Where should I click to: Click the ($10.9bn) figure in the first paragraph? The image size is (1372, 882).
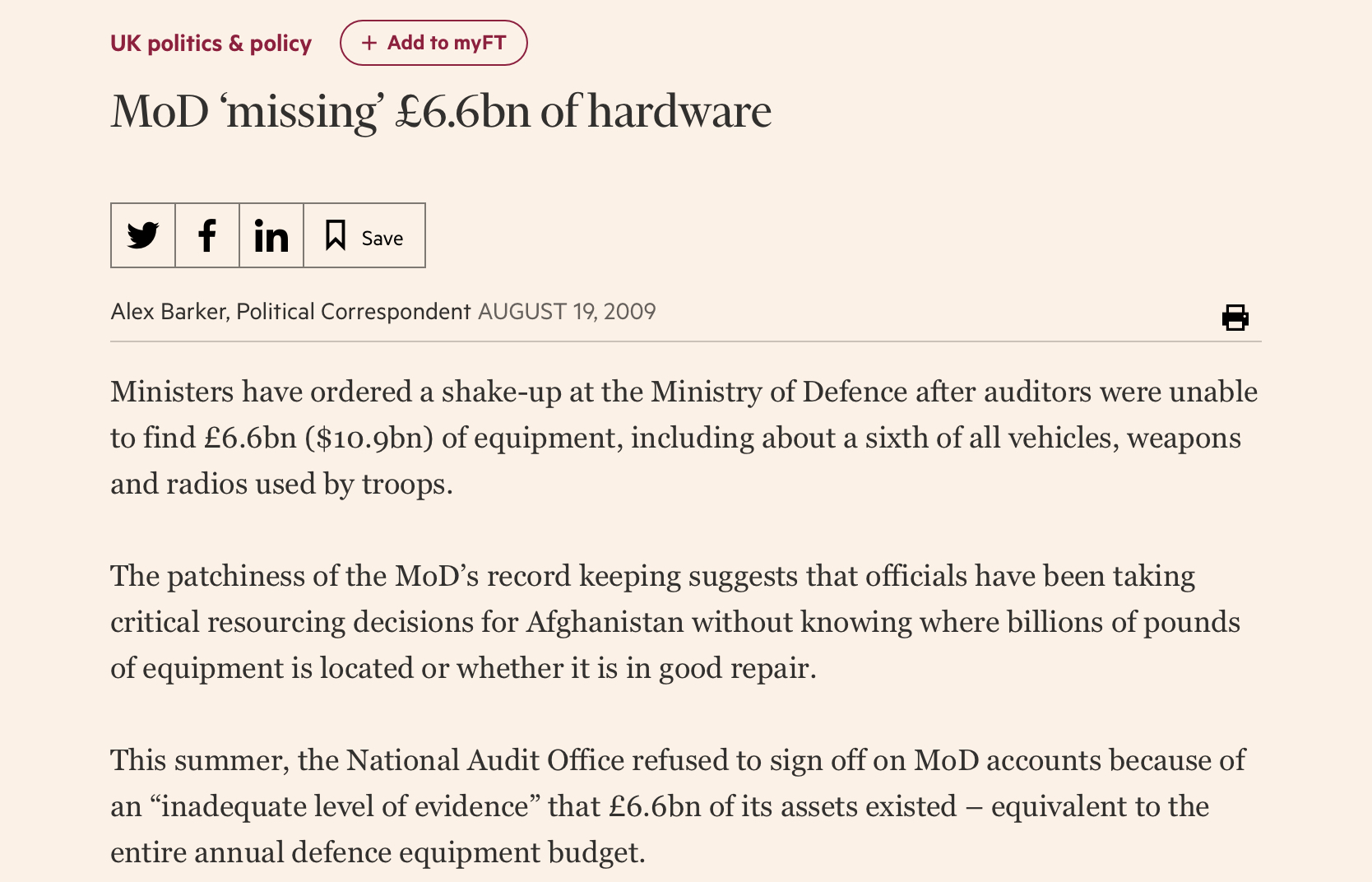pyautogui.click(x=368, y=438)
